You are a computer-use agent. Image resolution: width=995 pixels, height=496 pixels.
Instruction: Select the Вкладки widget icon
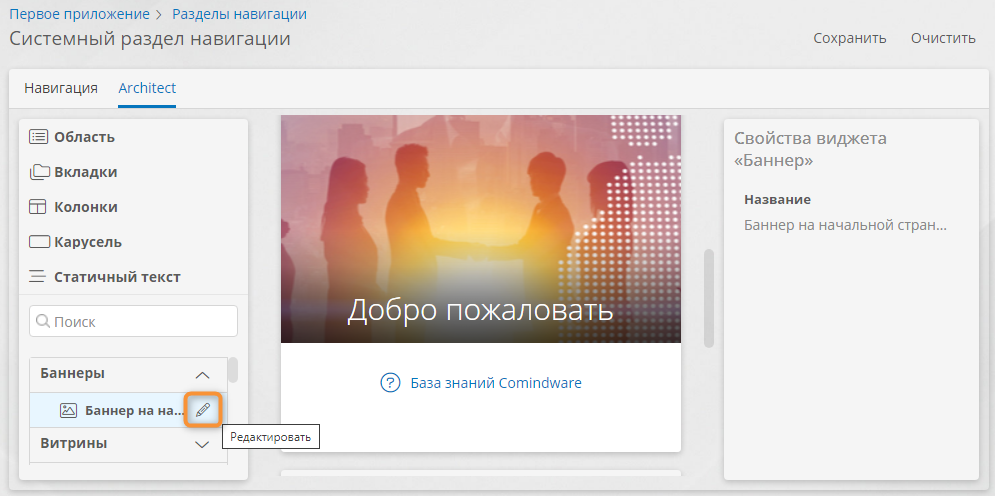click(39, 172)
